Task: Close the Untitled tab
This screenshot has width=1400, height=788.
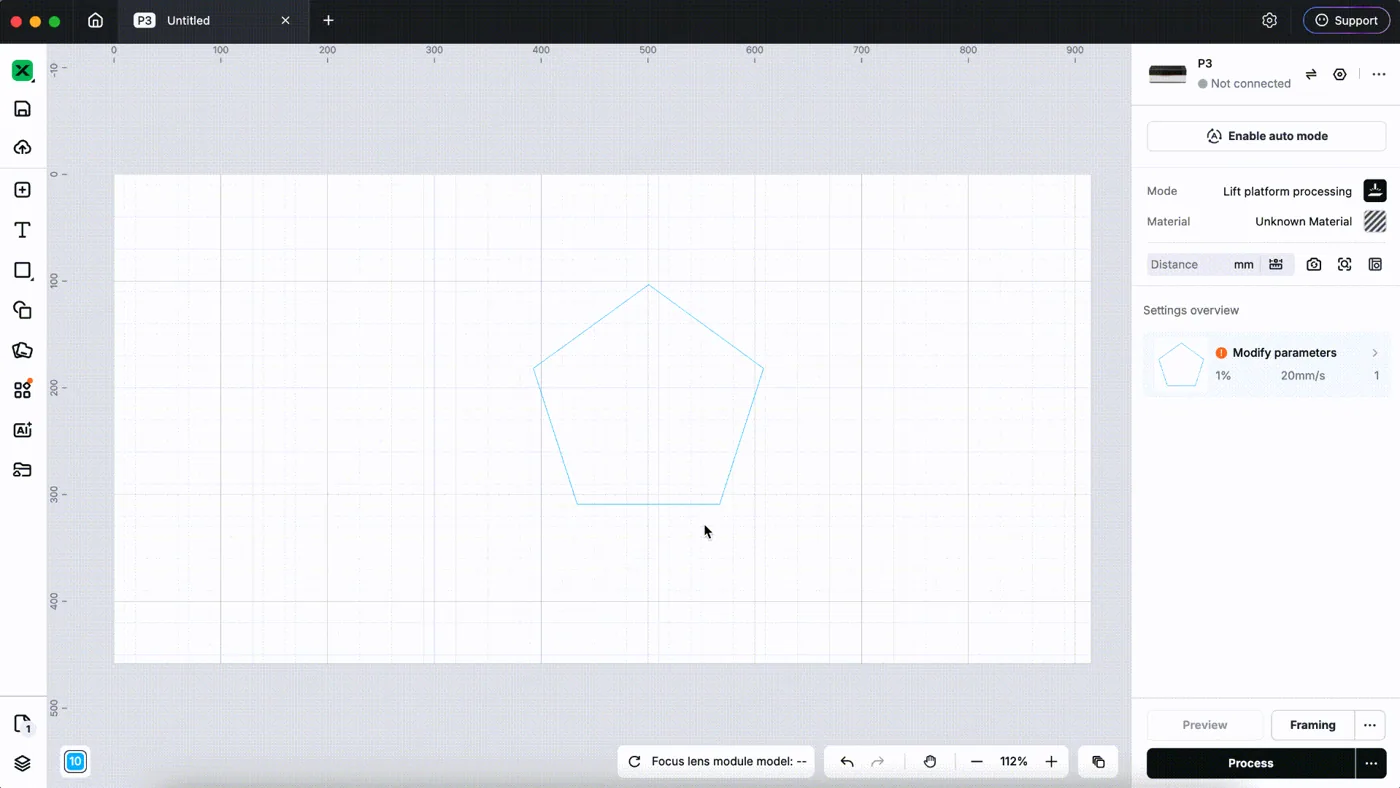Action: coord(285,20)
